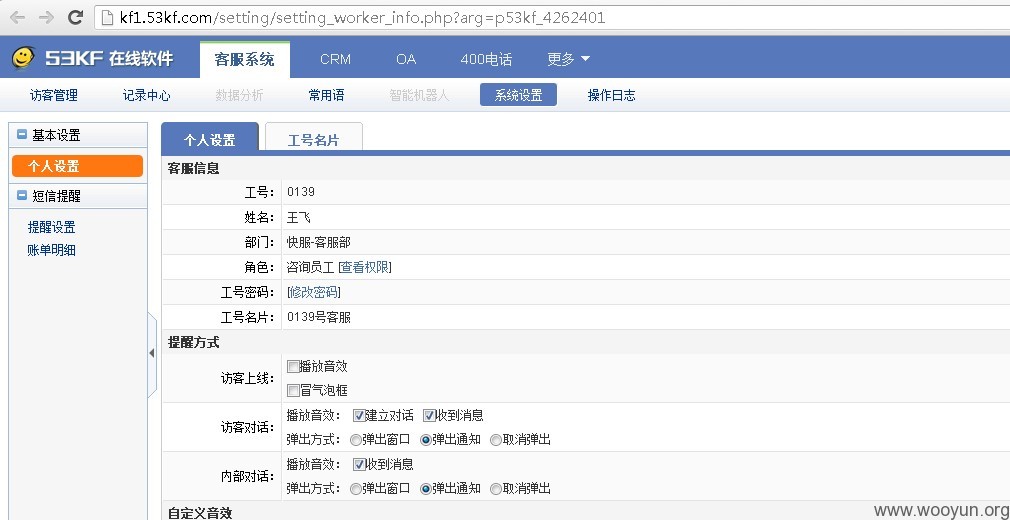Enable 播放音效 for 访客上线
Image resolution: width=1010 pixels, height=520 pixels.
(293, 367)
